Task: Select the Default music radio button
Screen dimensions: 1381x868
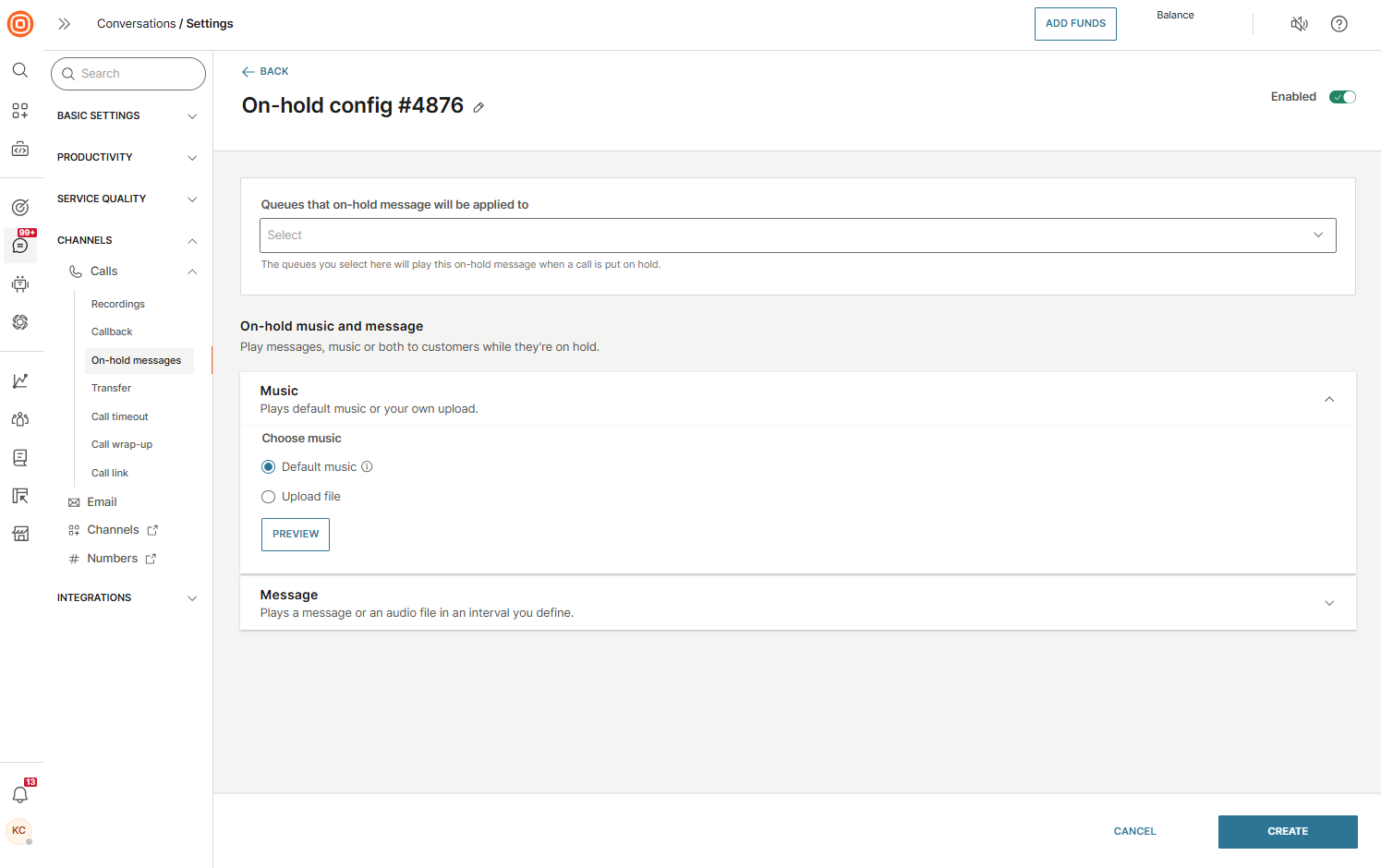Action: 269,467
